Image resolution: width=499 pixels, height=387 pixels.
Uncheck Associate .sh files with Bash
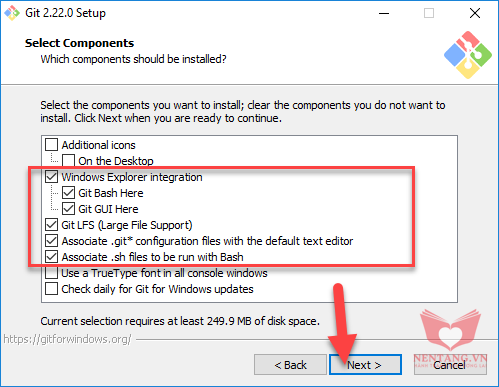[51, 257]
